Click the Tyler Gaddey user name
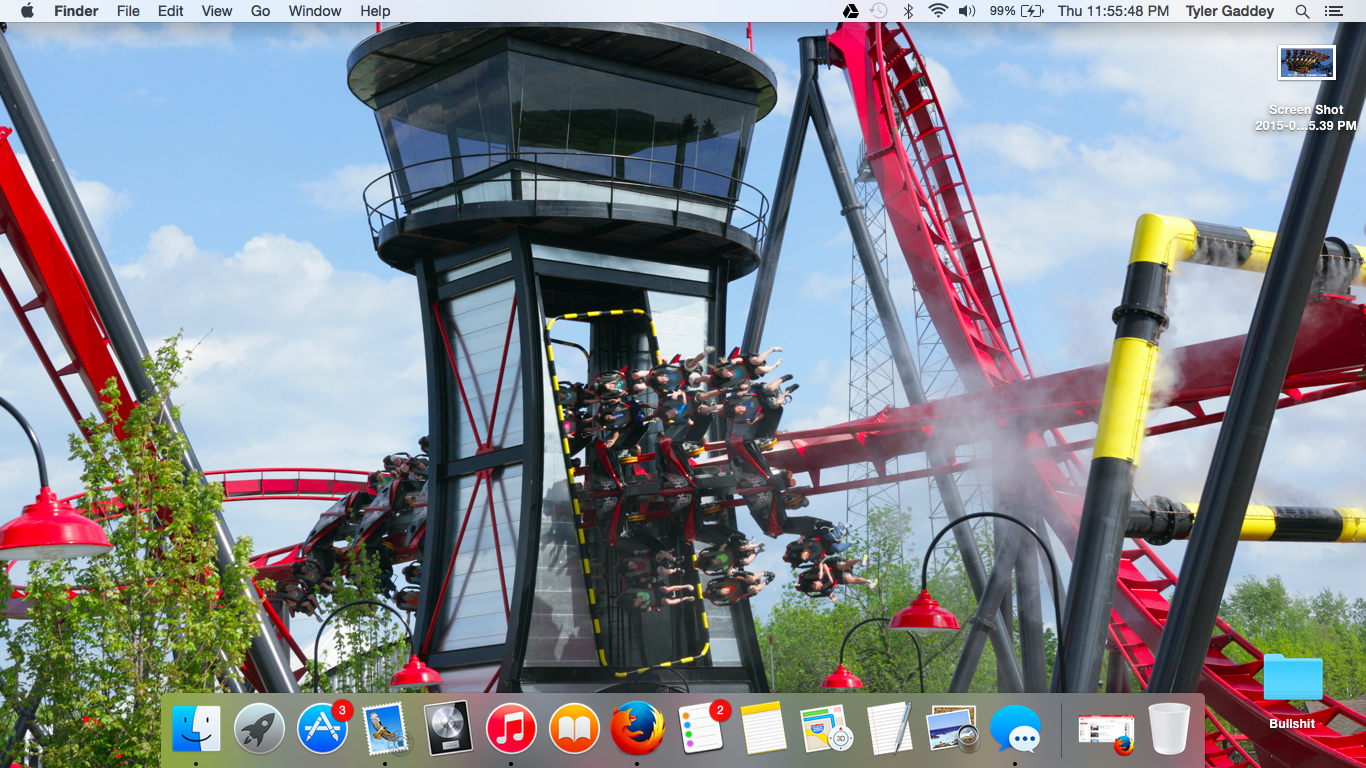This screenshot has height=768, width=1366. (x=1229, y=11)
